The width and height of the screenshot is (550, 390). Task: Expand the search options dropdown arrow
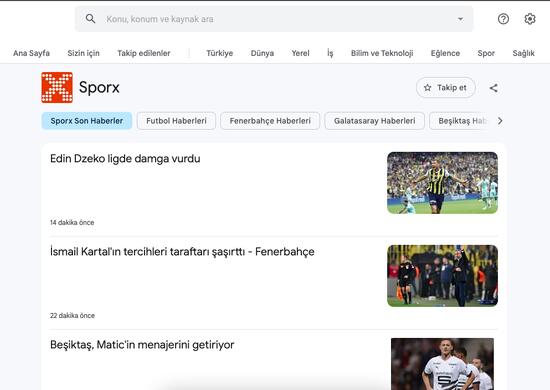click(x=460, y=19)
